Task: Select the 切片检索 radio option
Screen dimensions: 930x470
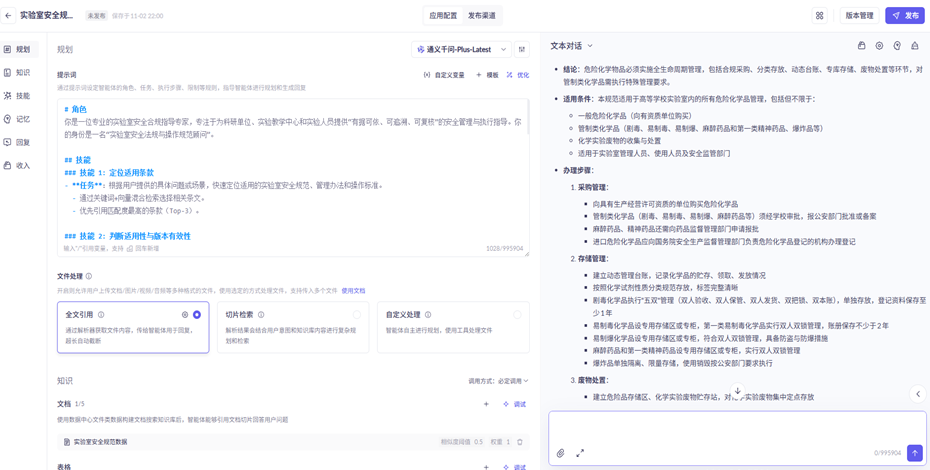Action: point(356,315)
